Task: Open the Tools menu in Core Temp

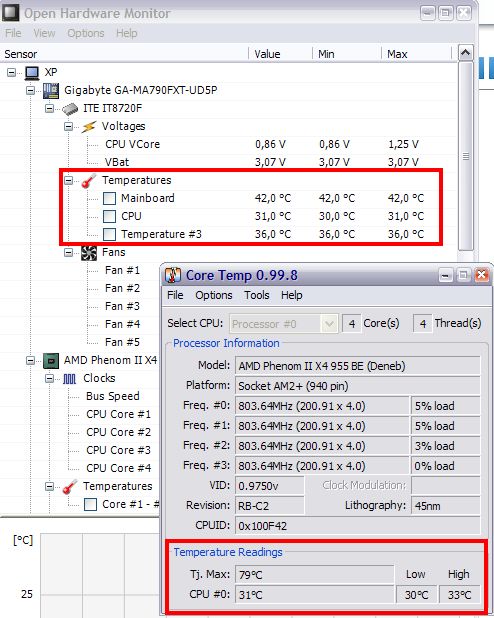Action: point(257,295)
